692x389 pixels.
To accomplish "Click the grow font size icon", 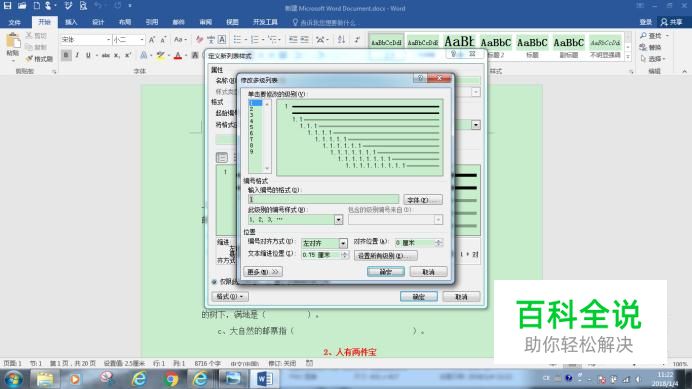I will coord(152,40).
